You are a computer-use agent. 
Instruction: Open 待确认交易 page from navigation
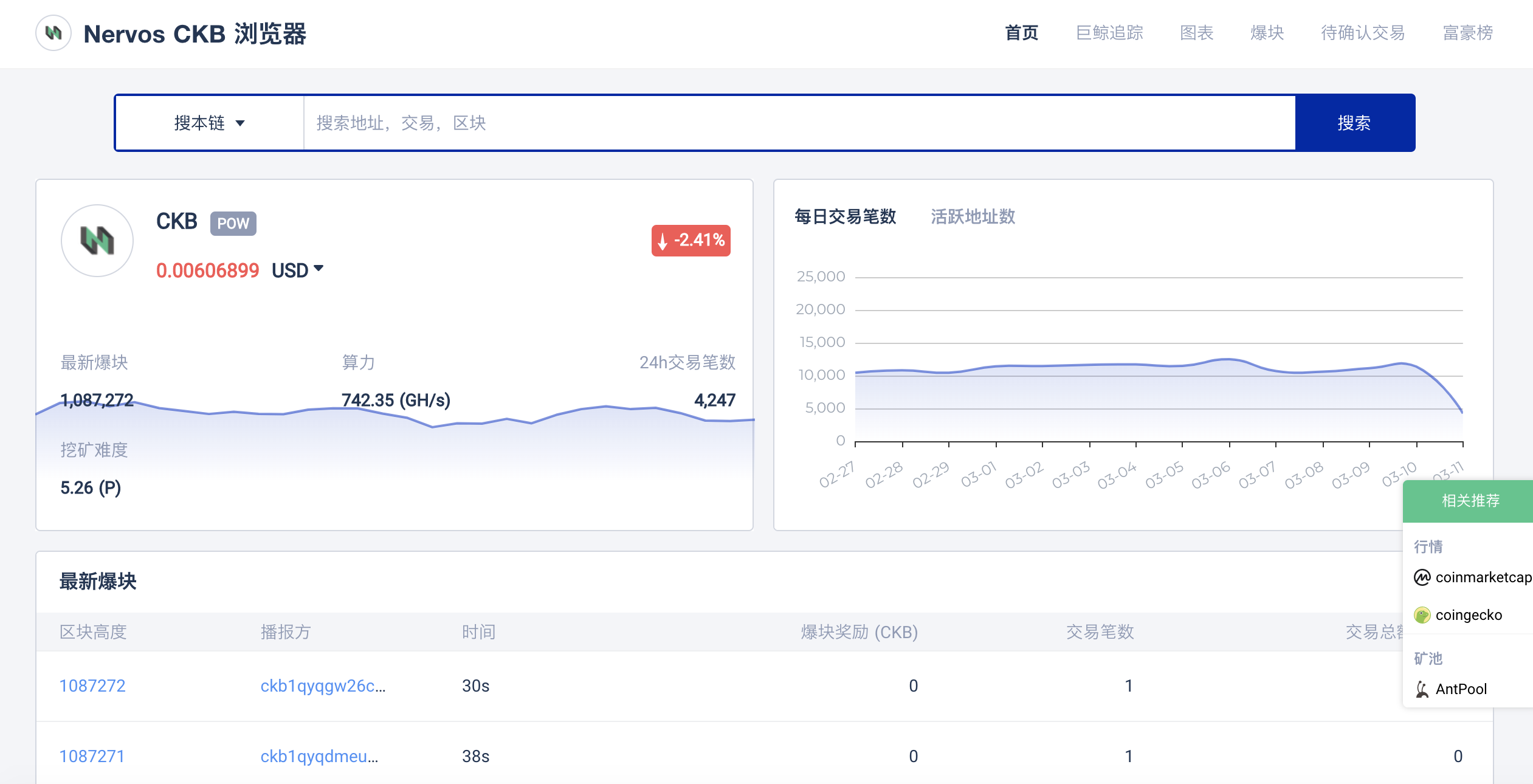tap(1363, 33)
